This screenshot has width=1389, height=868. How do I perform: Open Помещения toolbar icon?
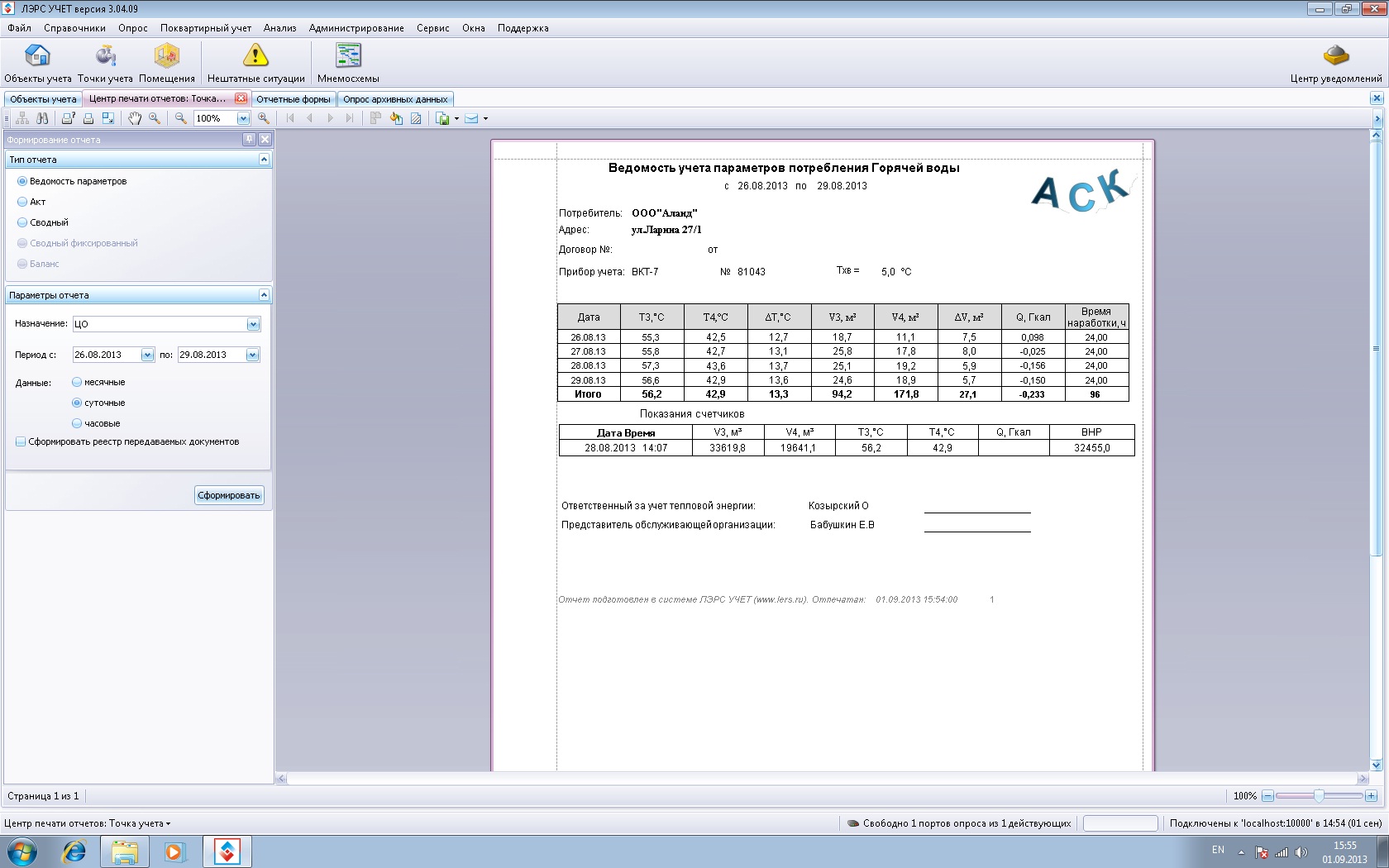[167, 64]
